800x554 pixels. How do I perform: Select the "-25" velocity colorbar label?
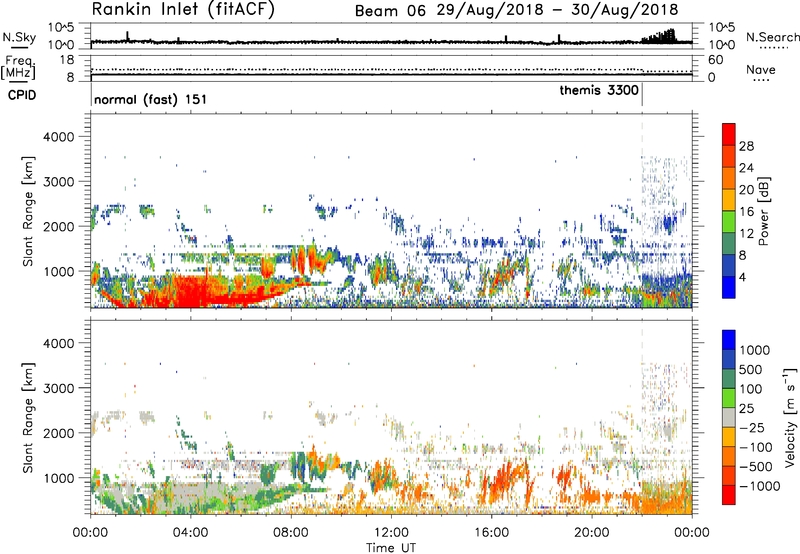pyautogui.click(x=752, y=428)
